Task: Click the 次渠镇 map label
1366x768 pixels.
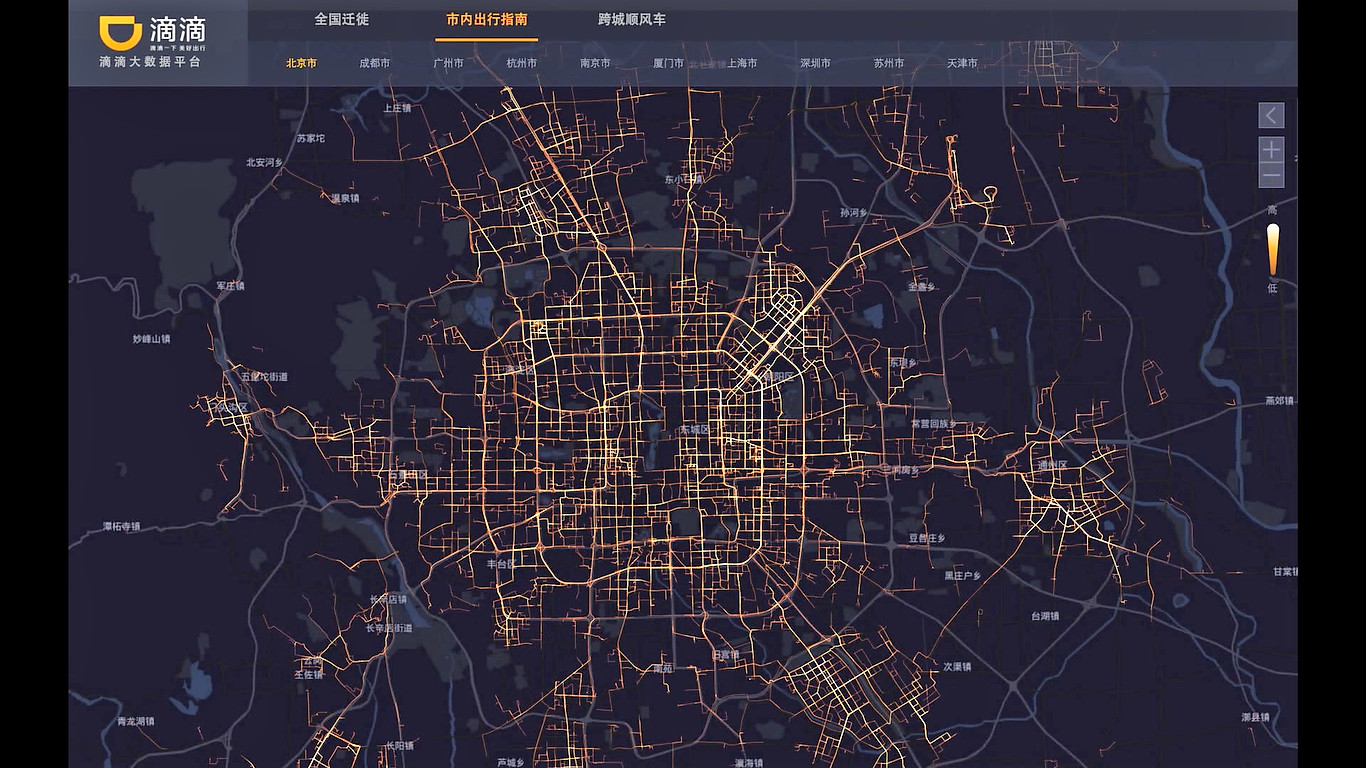Action: (956, 666)
